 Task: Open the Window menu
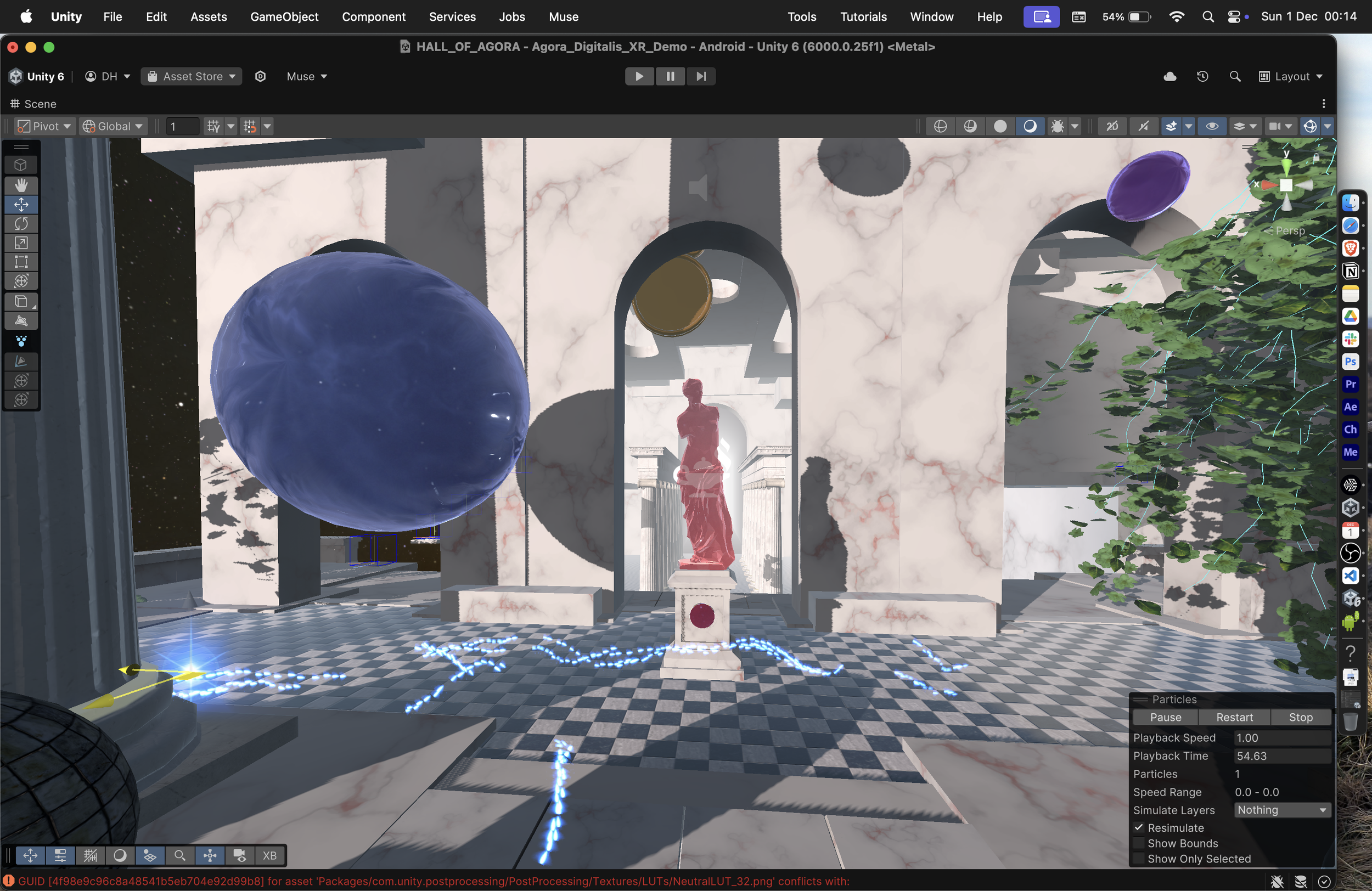pos(931,16)
